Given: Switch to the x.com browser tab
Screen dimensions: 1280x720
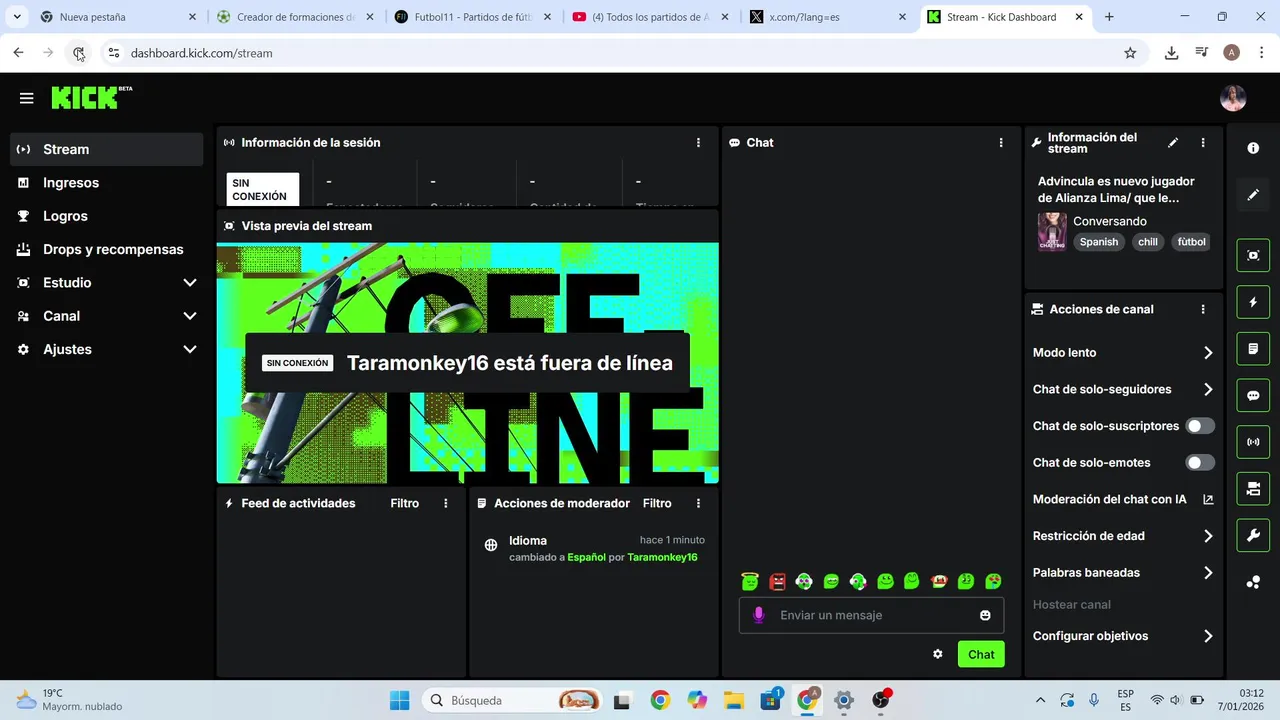Looking at the screenshot, I should point(827,17).
